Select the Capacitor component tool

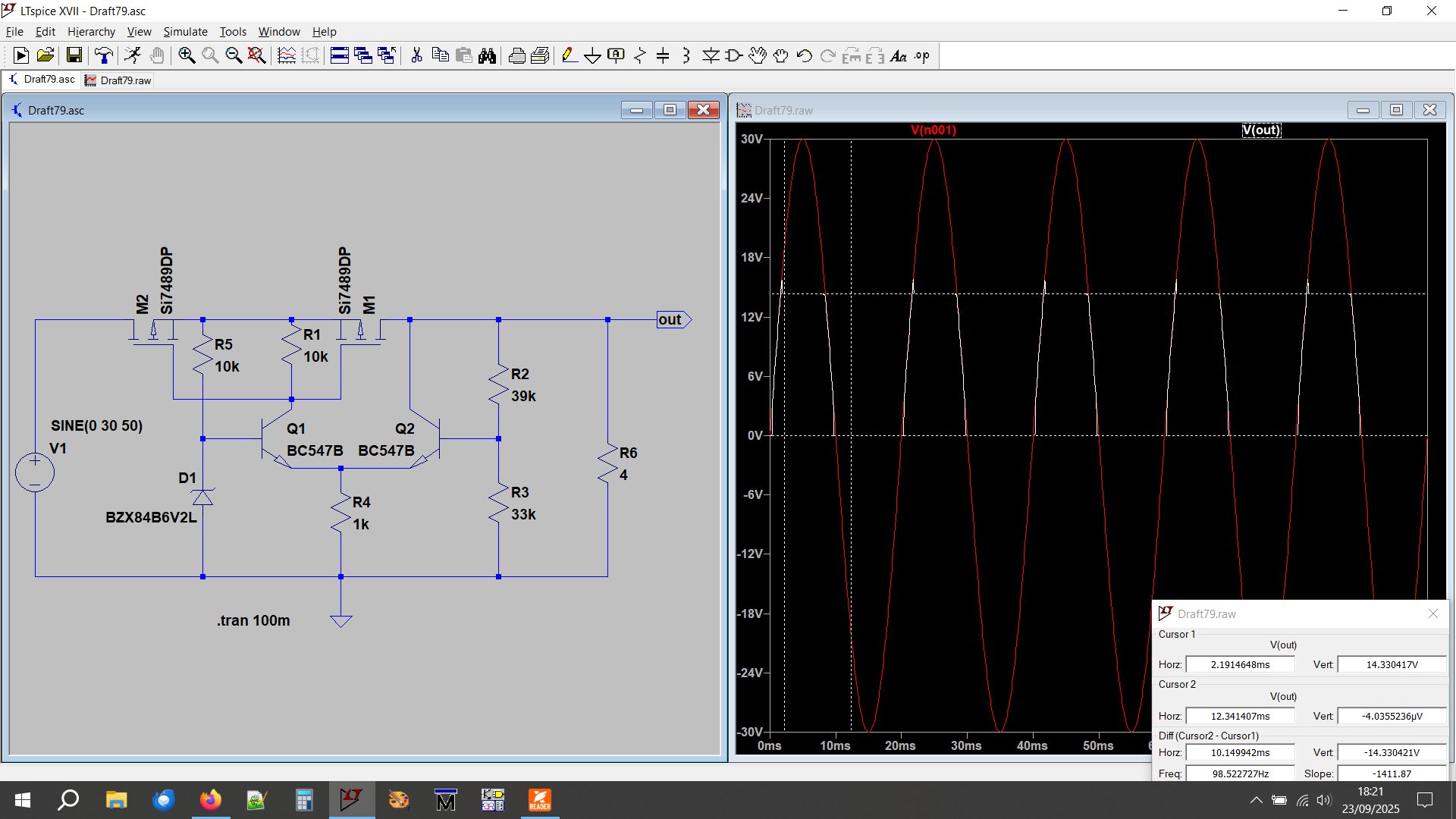pyautogui.click(x=663, y=55)
